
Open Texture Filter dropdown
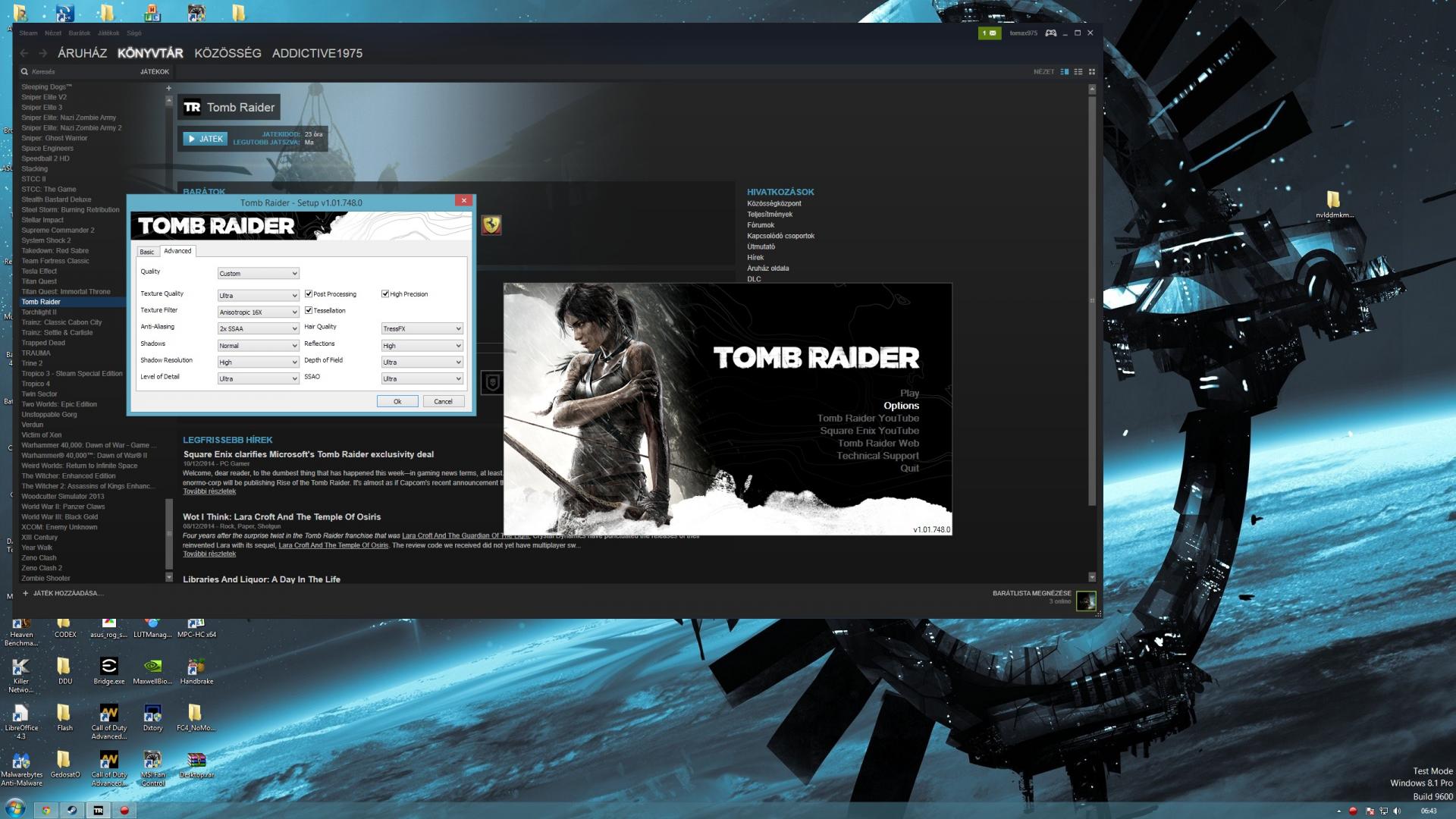(259, 312)
